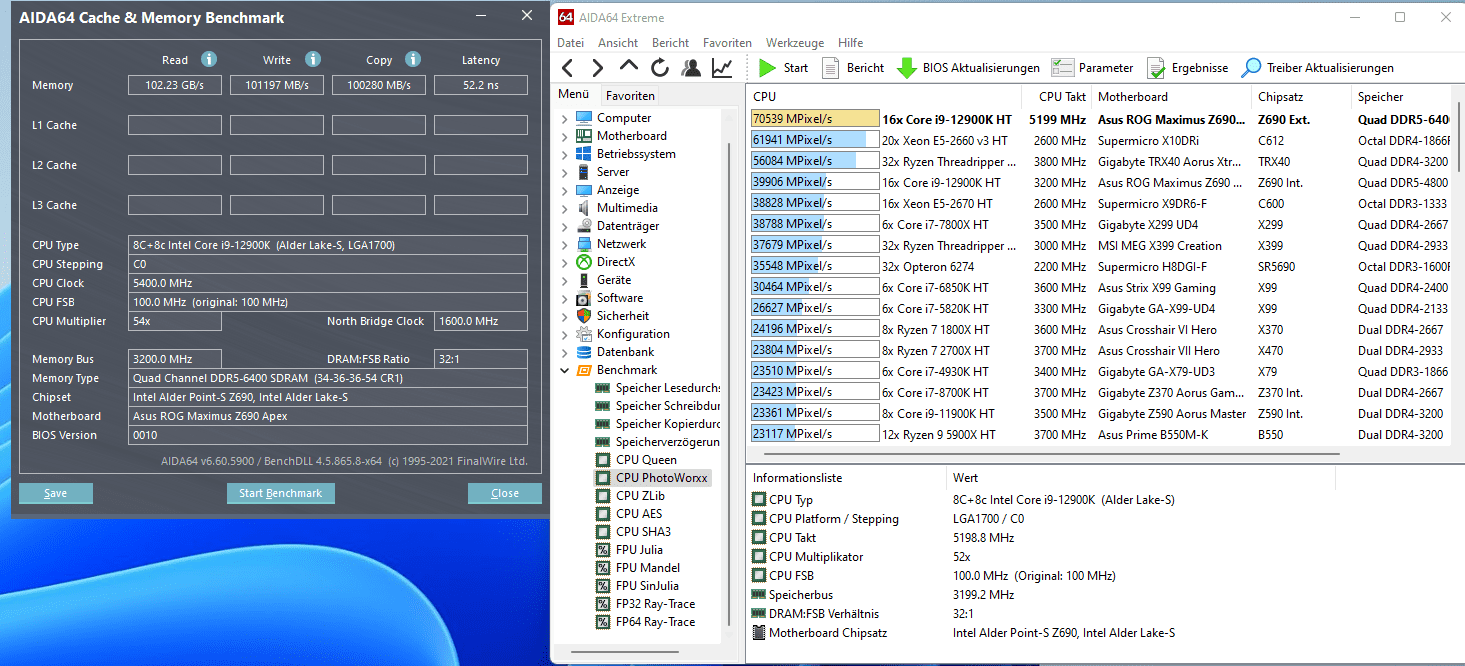Click the green Start benchmark arrow
1465x666 pixels.
(767, 68)
